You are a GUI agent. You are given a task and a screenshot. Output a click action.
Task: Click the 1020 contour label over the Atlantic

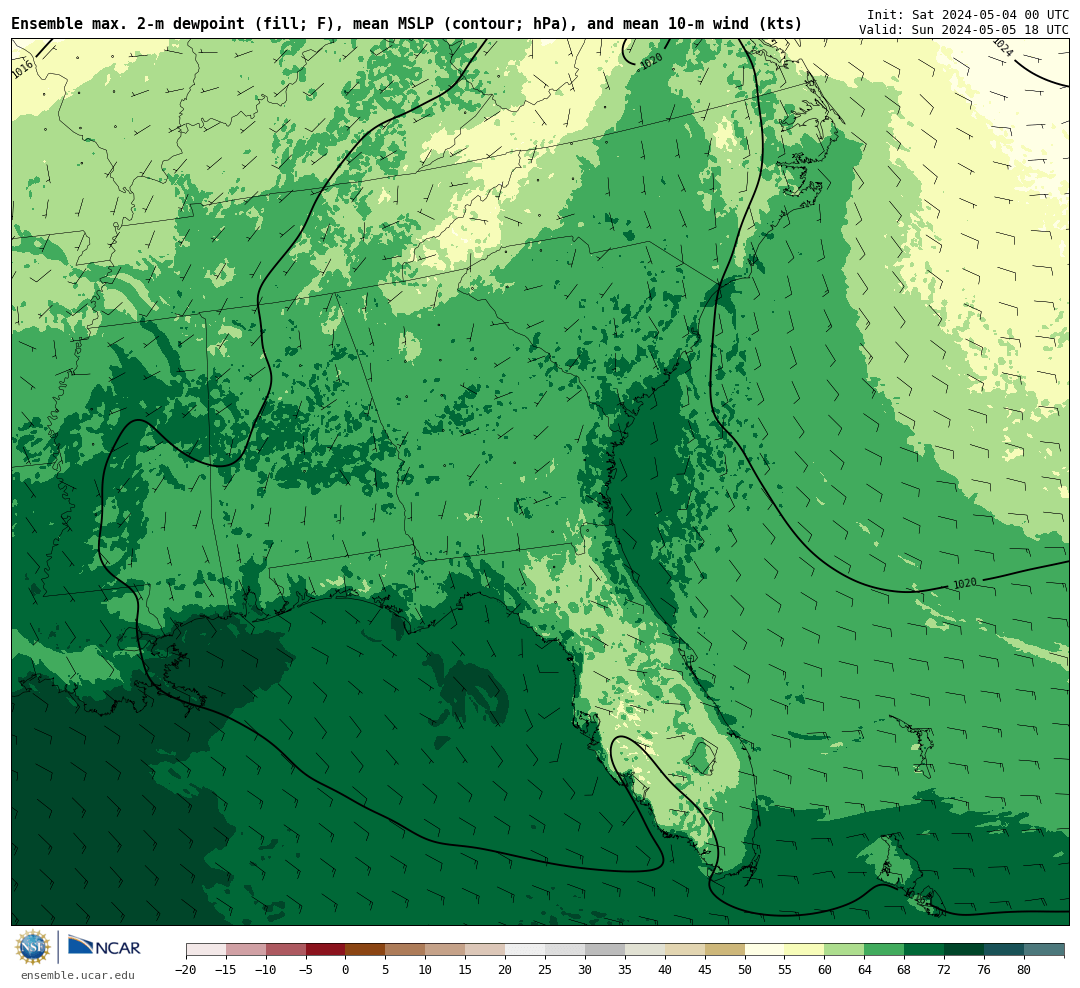[x=965, y=584]
